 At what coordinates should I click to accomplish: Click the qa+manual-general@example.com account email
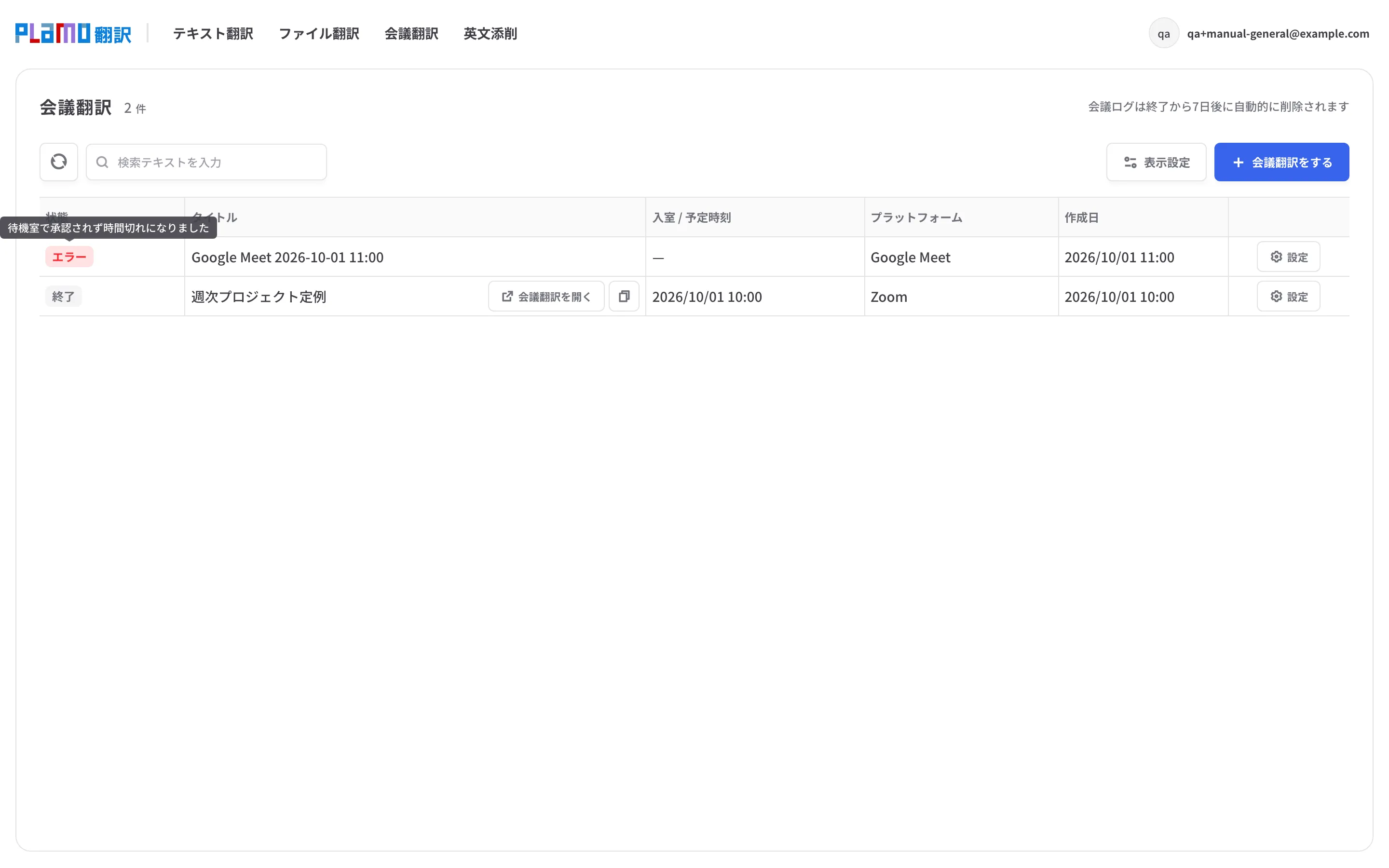(1278, 33)
